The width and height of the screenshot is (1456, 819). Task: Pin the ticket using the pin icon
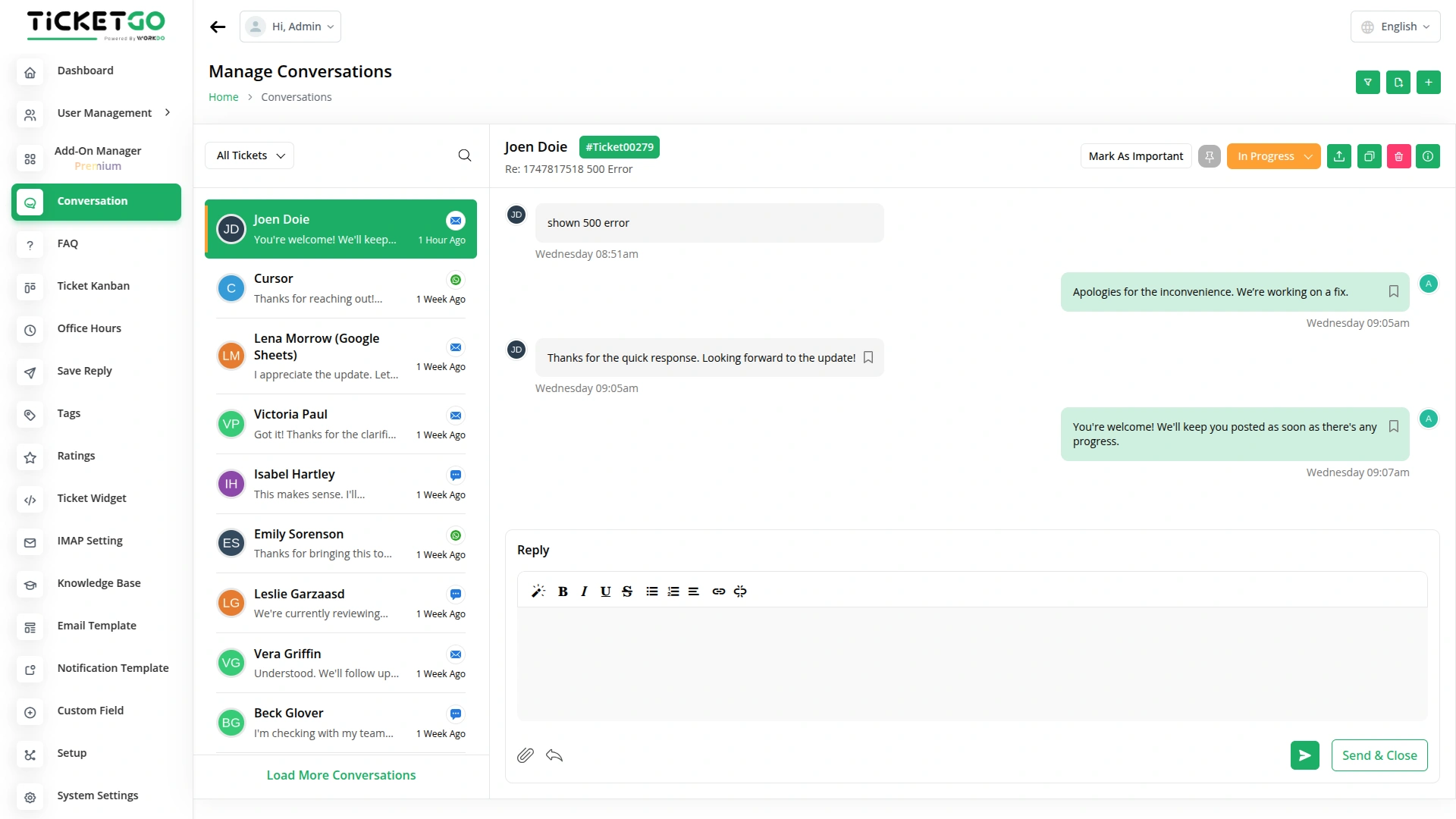click(x=1210, y=156)
